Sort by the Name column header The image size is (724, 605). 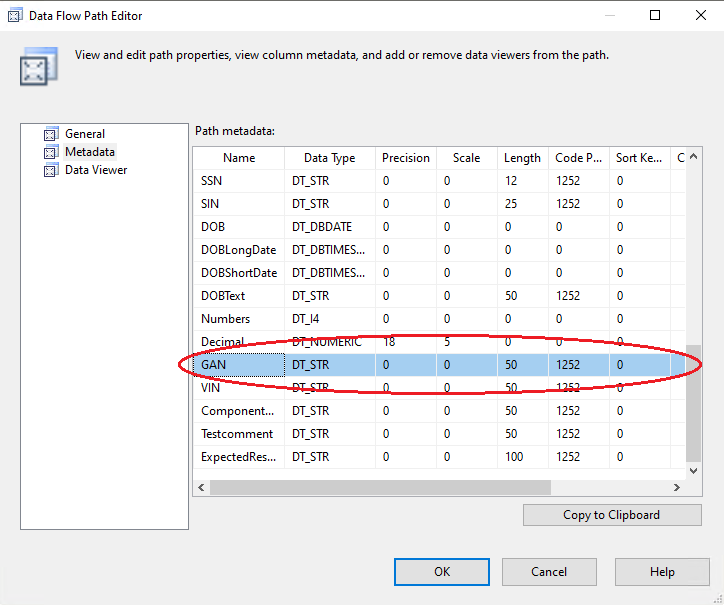point(239,158)
